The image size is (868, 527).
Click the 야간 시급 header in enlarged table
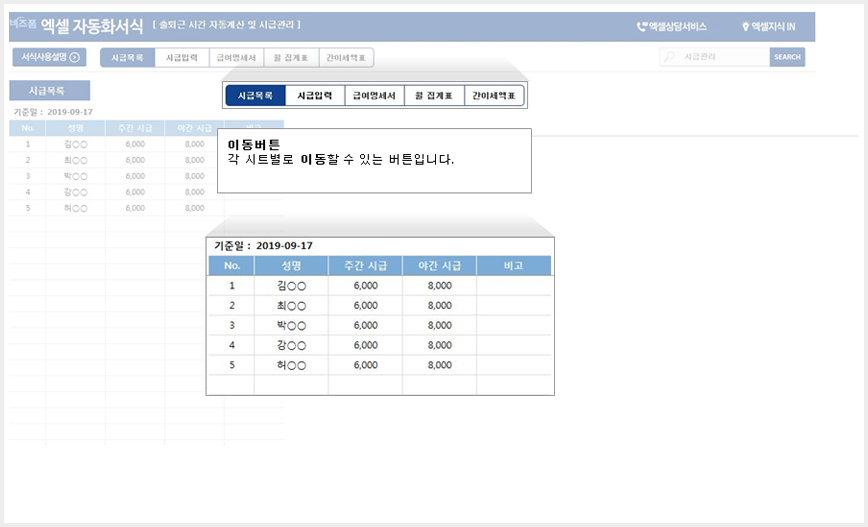point(440,266)
